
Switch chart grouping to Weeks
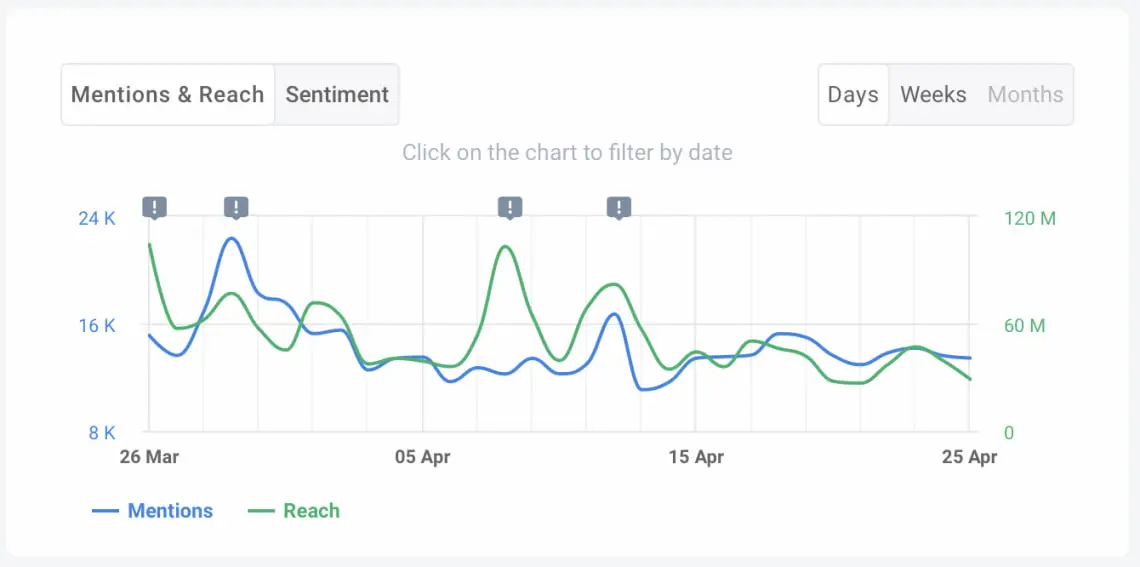click(933, 95)
